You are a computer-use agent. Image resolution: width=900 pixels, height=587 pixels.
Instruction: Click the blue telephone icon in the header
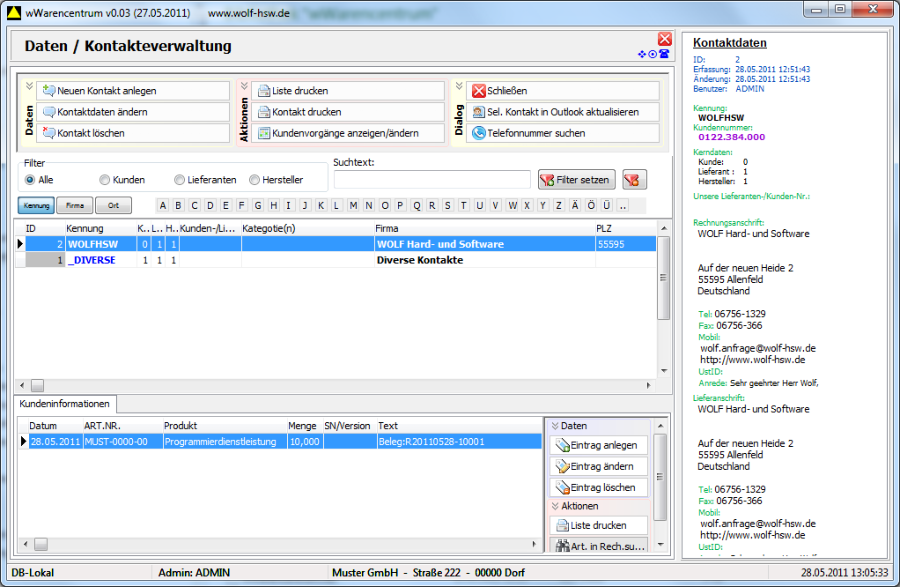point(664,54)
